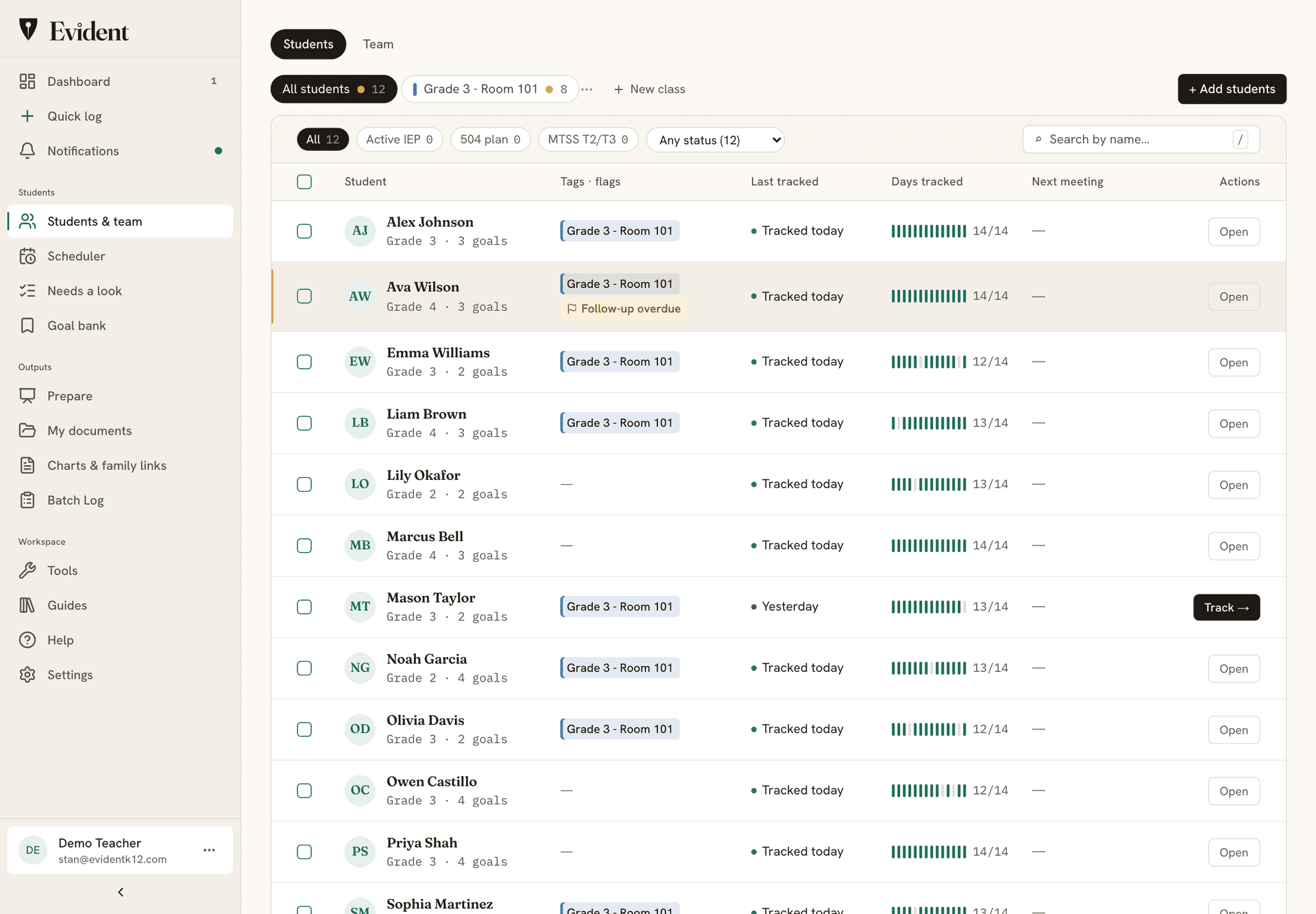Open the Any status dropdown
The image size is (1316, 914).
[x=716, y=140]
